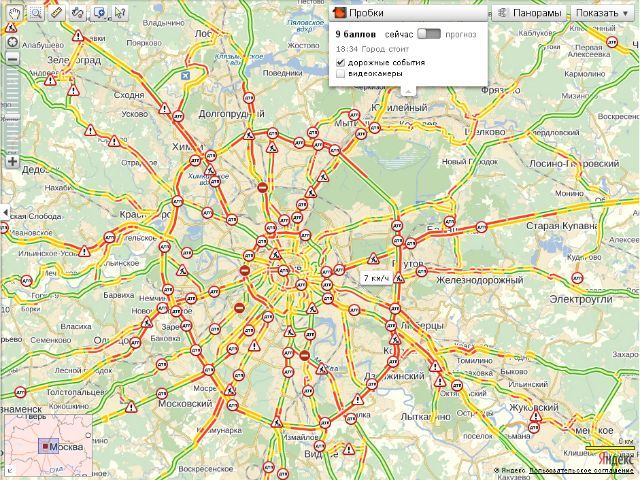The width and height of the screenshot is (640, 480).
Task: Open the Показать dropdown menu
Action: (x=602, y=13)
